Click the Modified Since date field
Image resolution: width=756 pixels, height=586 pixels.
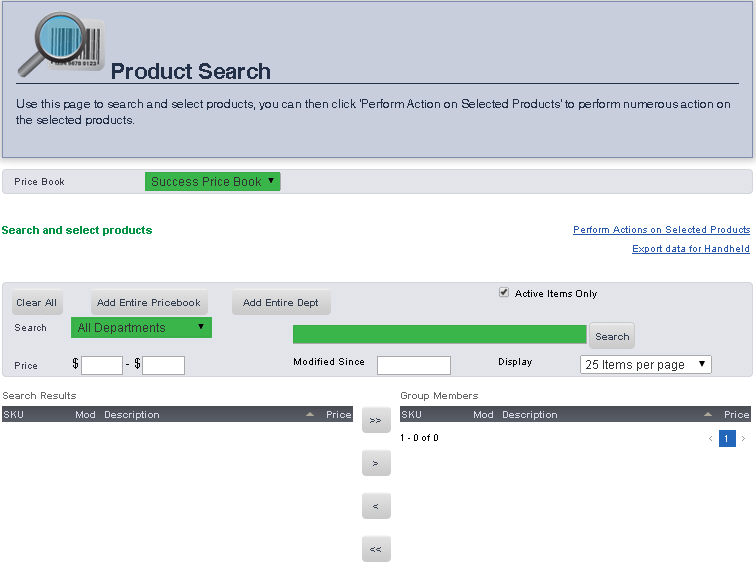click(x=413, y=365)
